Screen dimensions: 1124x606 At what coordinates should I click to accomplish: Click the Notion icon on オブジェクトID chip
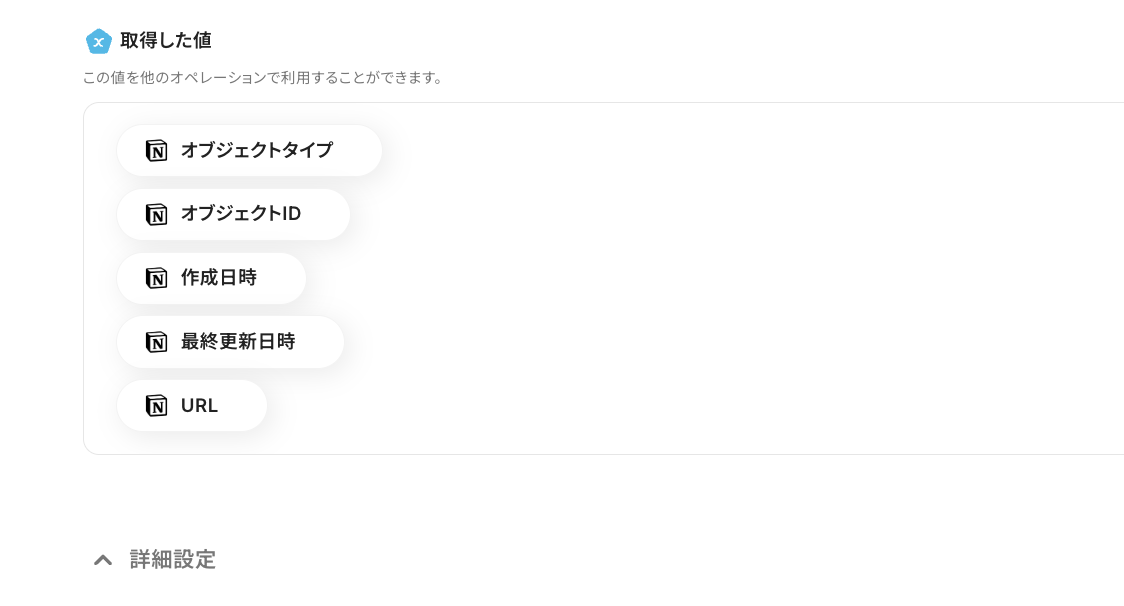coord(156,214)
